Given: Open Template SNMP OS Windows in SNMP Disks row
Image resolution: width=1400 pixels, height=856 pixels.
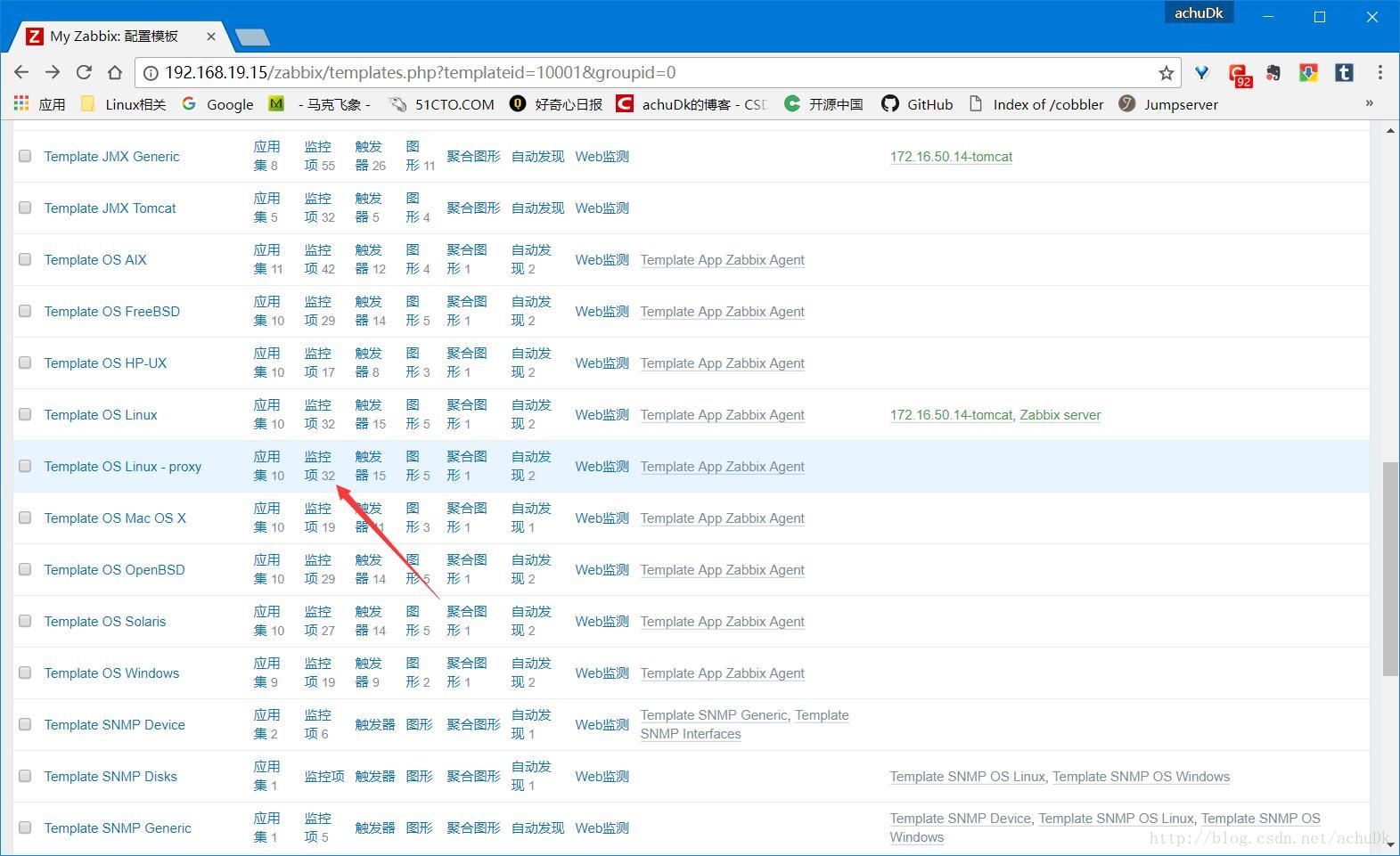Looking at the screenshot, I should [1141, 777].
